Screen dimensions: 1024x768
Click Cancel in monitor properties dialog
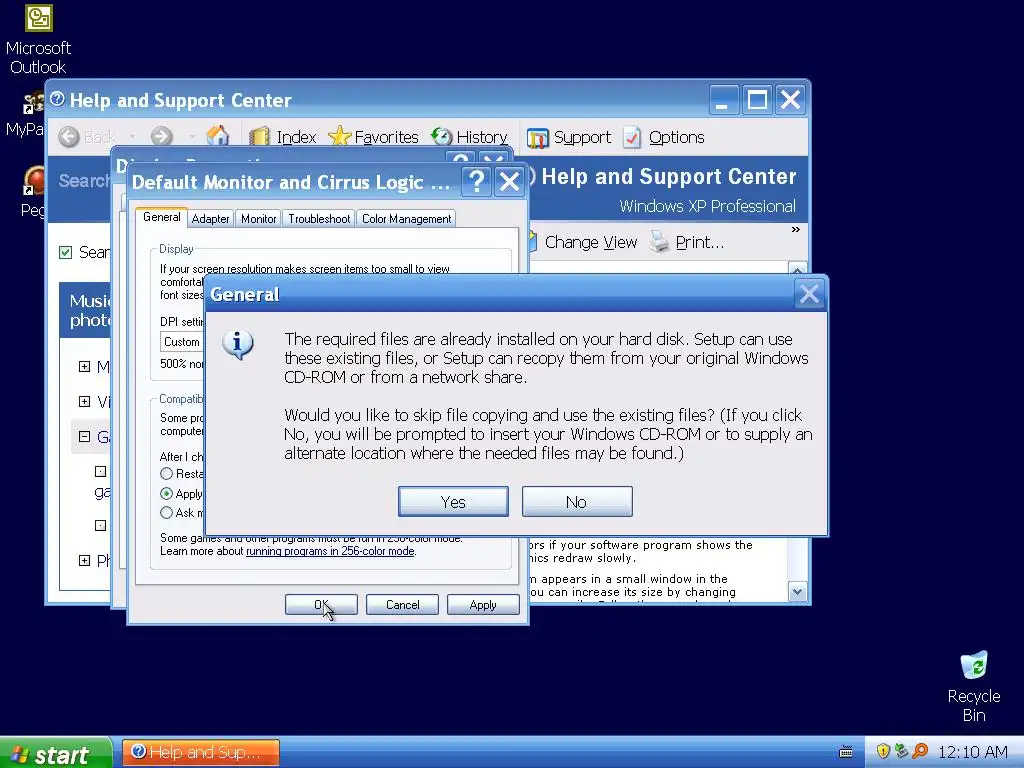click(402, 605)
